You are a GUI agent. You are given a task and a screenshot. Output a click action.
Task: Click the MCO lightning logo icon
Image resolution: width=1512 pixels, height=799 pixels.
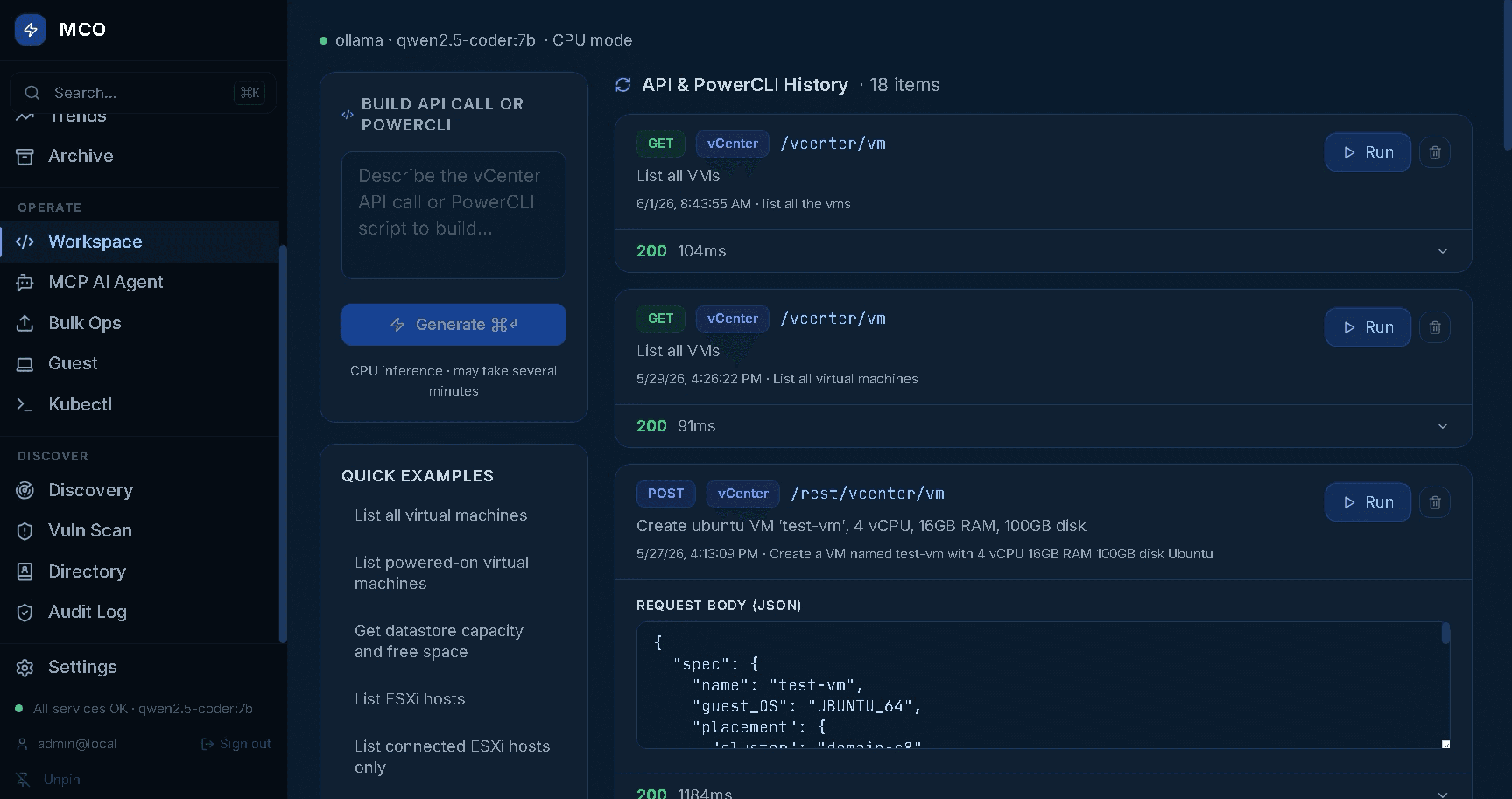(x=31, y=29)
